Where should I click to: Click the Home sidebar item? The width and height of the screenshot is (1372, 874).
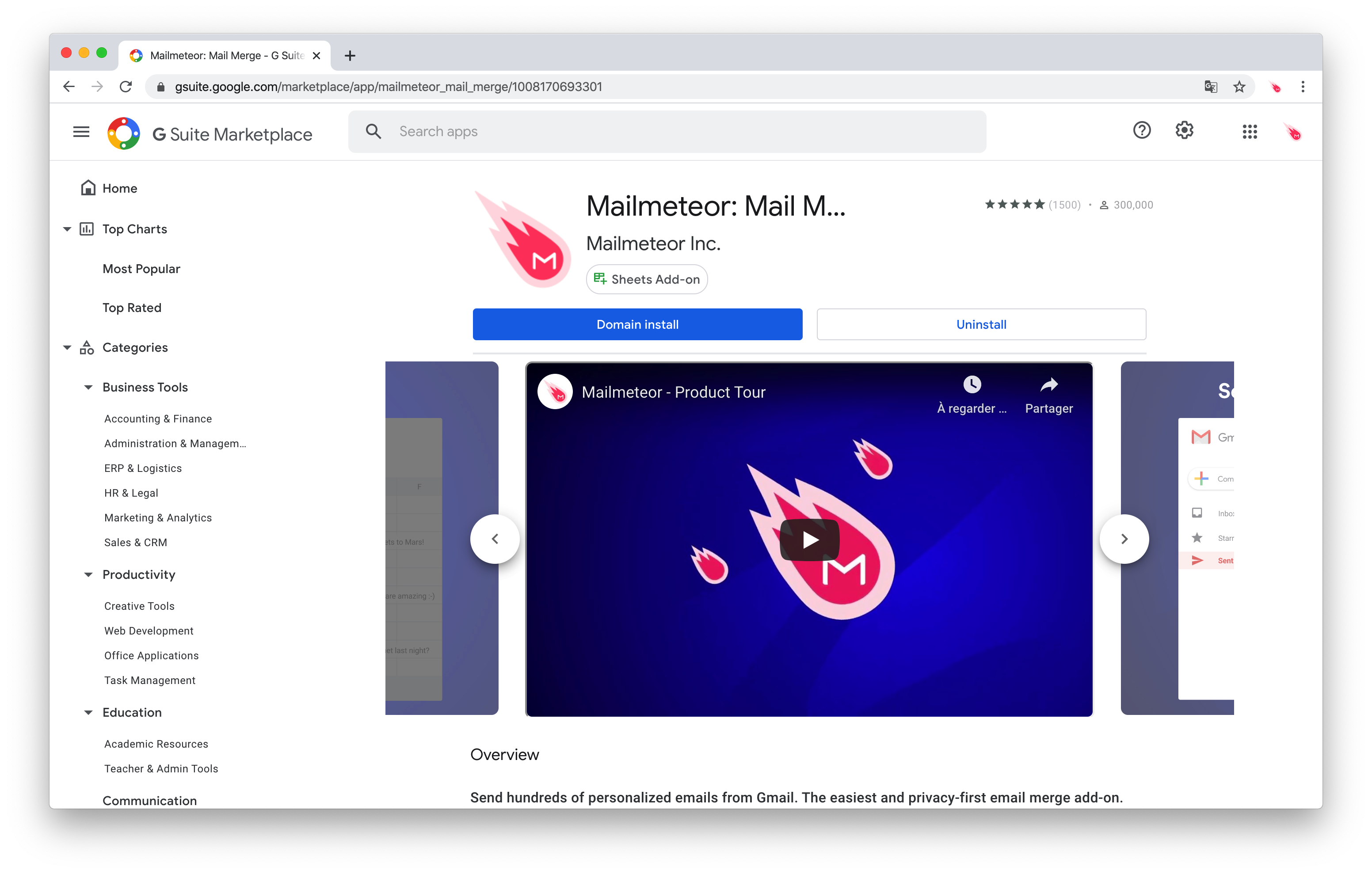[x=109, y=188]
